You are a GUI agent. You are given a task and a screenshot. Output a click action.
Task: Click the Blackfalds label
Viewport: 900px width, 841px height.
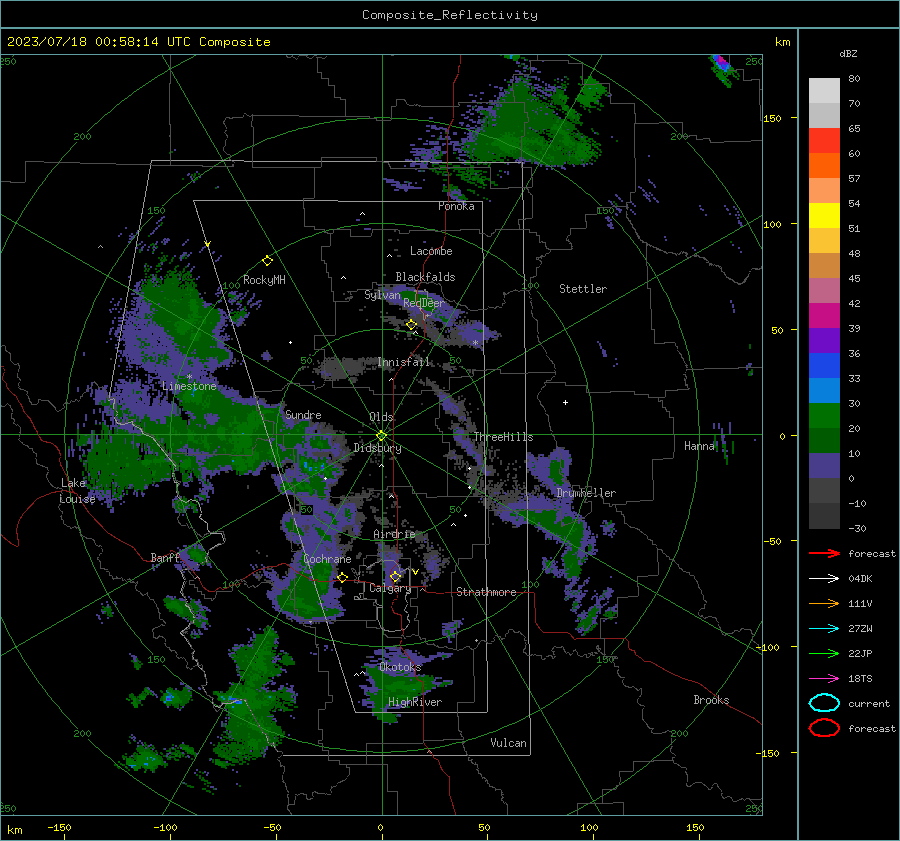pos(425,277)
